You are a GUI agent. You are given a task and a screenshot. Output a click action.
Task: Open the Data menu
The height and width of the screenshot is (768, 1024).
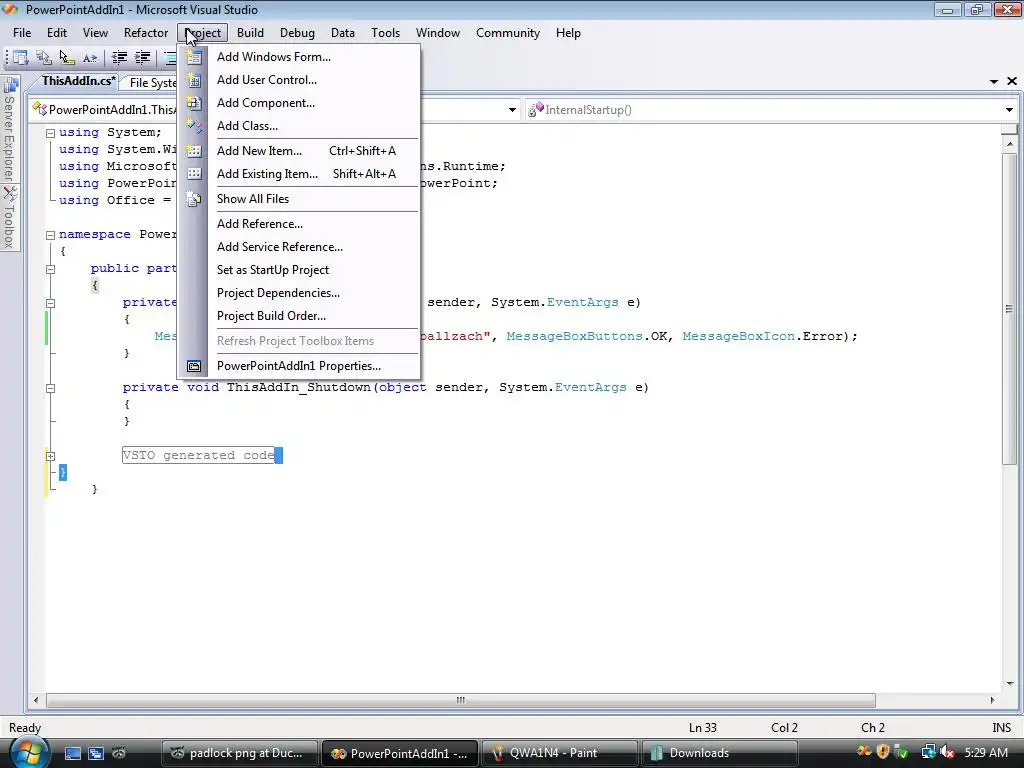[x=343, y=33]
